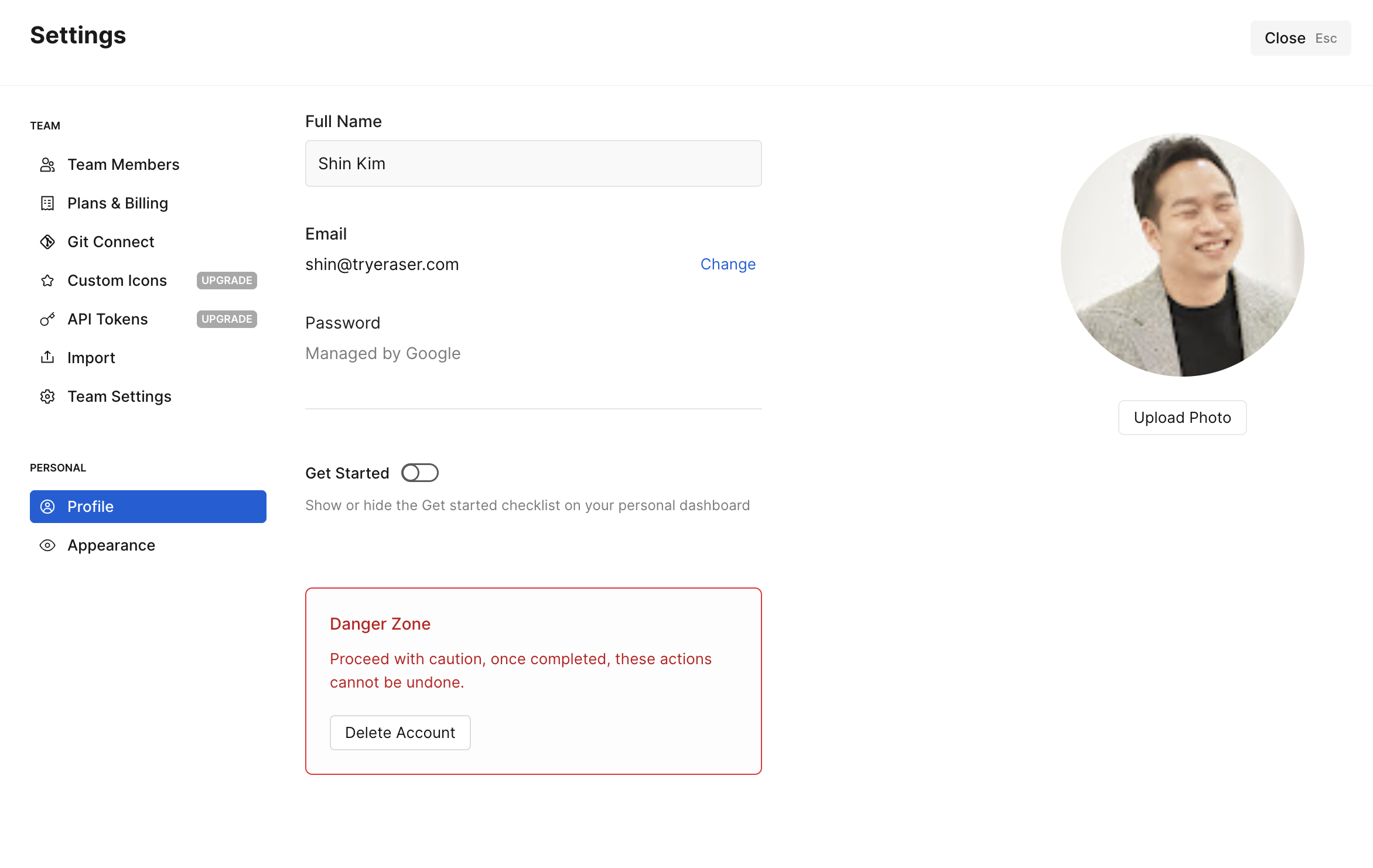Close the Settings dialog
This screenshot has height=868, width=1373.
coord(1301,38)
